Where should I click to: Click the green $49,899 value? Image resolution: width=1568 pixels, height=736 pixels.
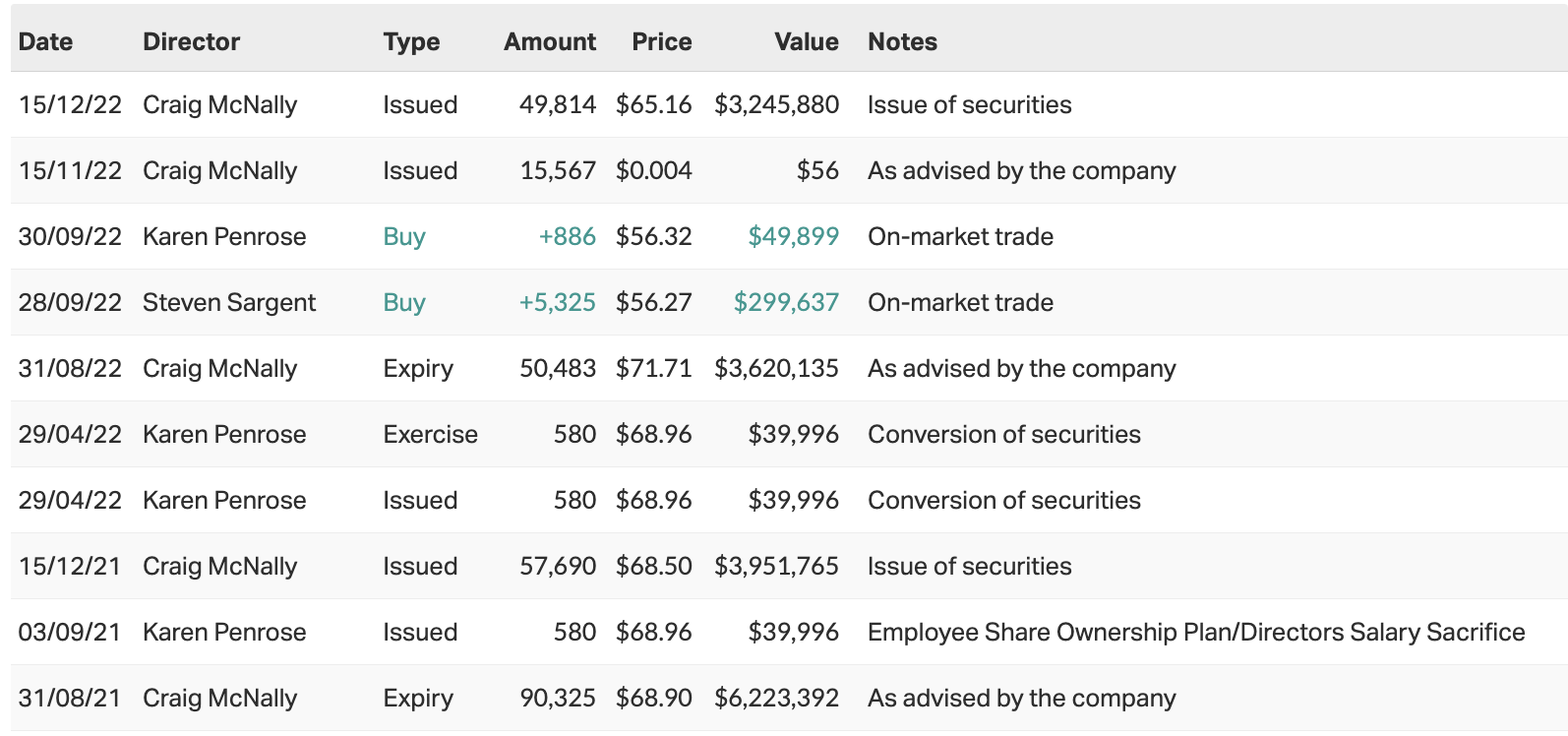pyautogui.click(x=793, y=236)
